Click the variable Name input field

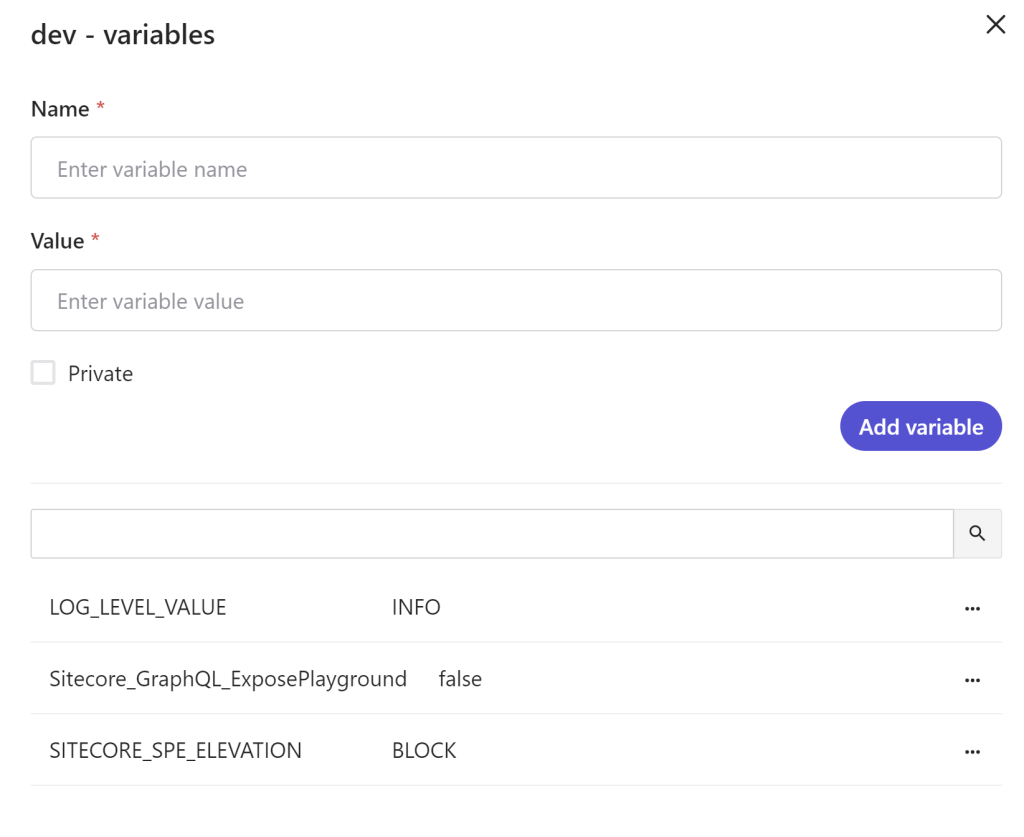[x=516, y=168]
